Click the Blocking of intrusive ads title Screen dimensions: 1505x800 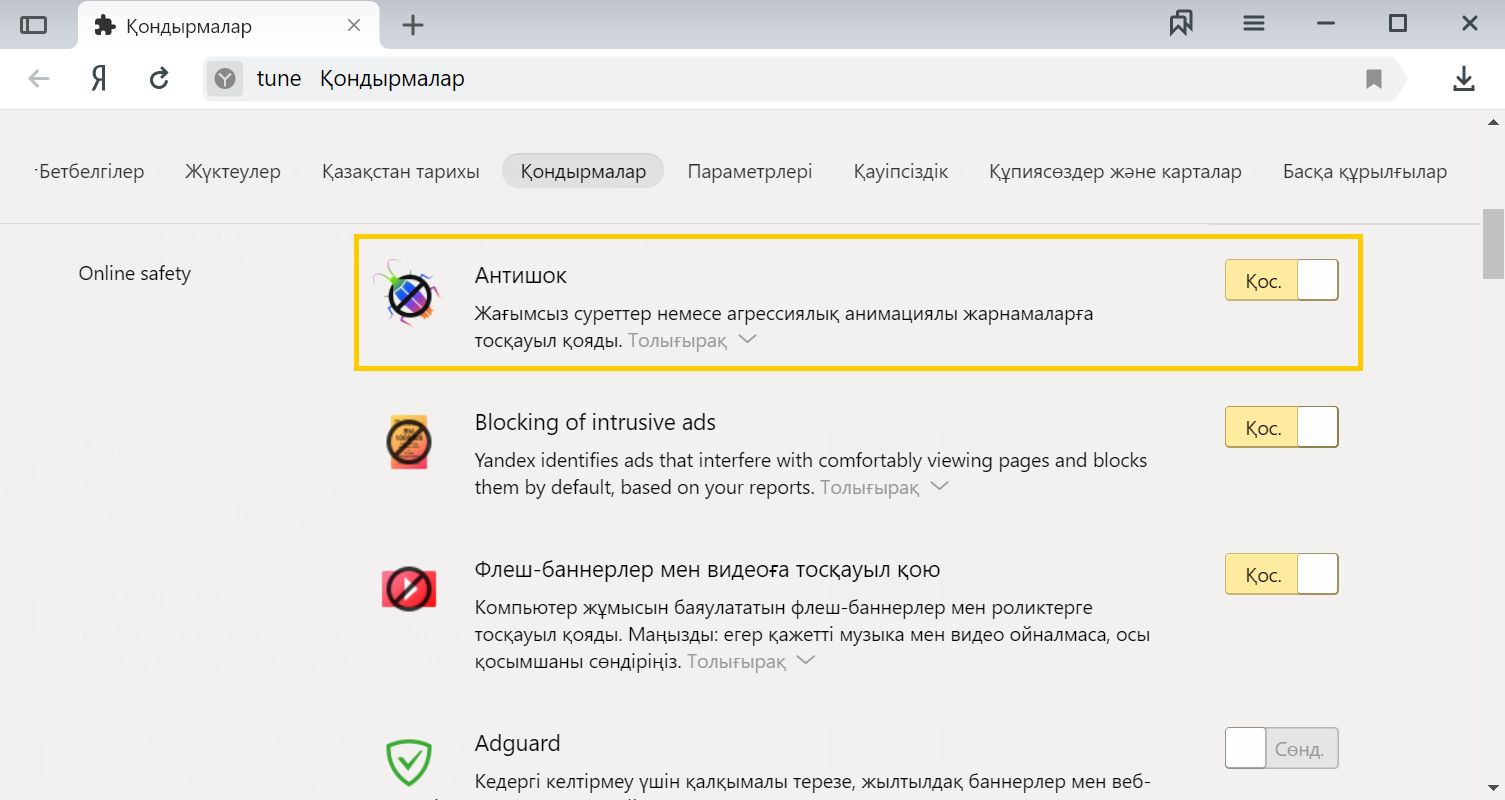[x=595, y=422]
